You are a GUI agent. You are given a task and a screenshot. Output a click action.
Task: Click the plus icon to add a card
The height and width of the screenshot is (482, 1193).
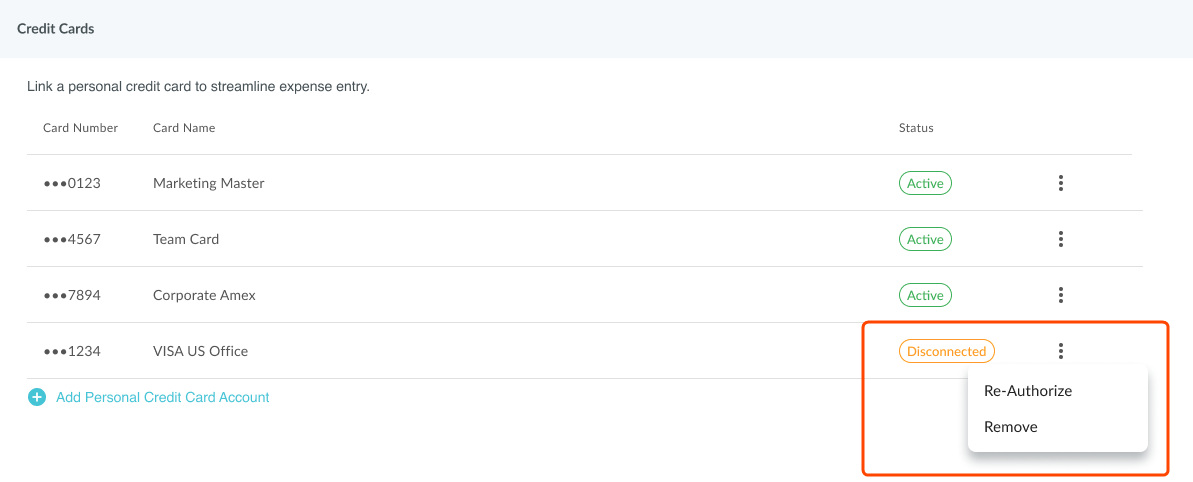tap(37, 397)
